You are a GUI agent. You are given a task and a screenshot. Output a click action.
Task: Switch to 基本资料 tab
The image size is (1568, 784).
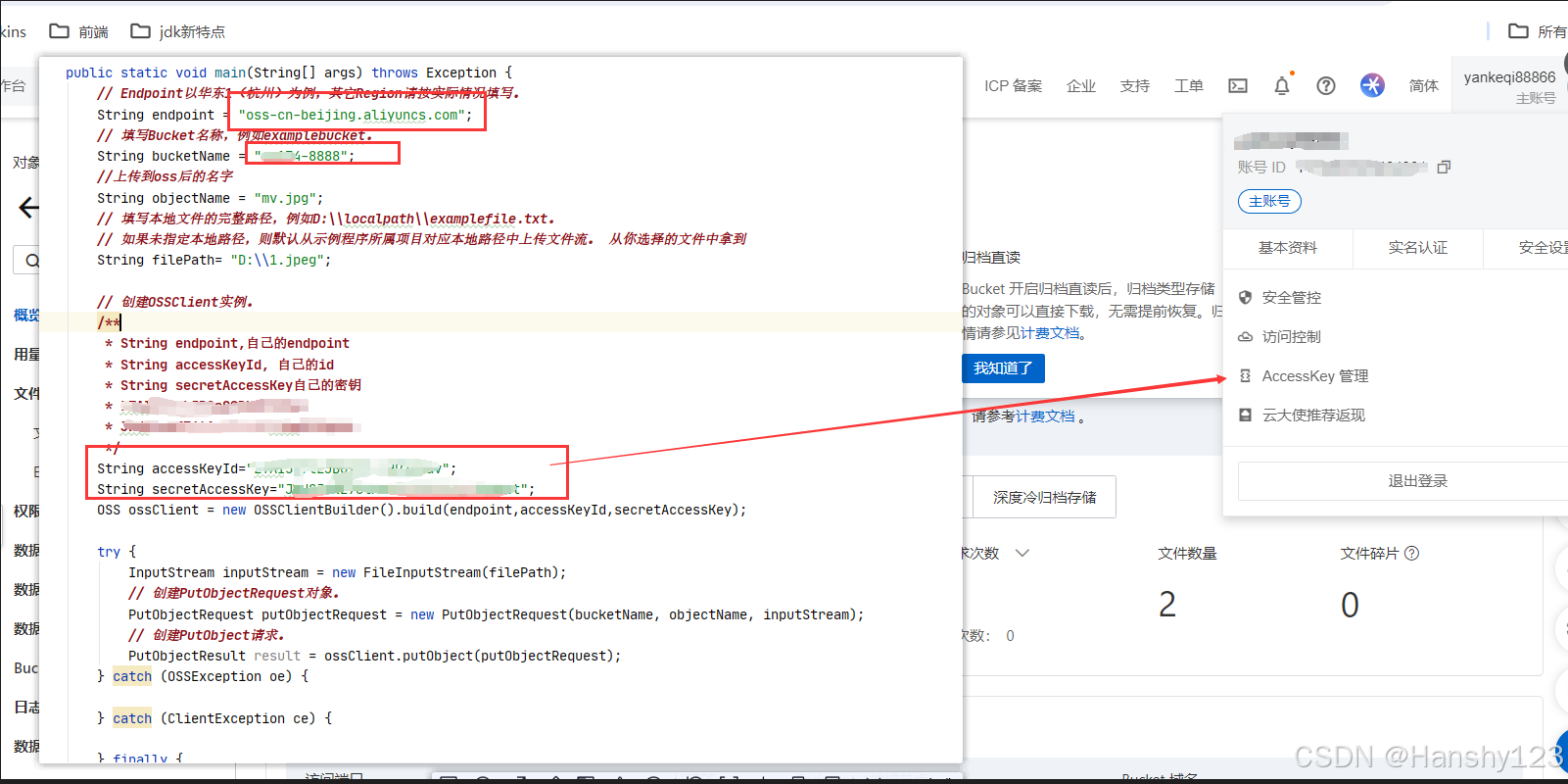click(x=1288, y=248)
